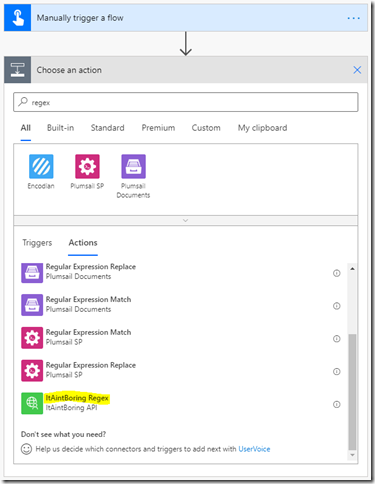
Task: Select the Plumsail SP connector icon
Action: pyautogui.click(x=87, y=166)
